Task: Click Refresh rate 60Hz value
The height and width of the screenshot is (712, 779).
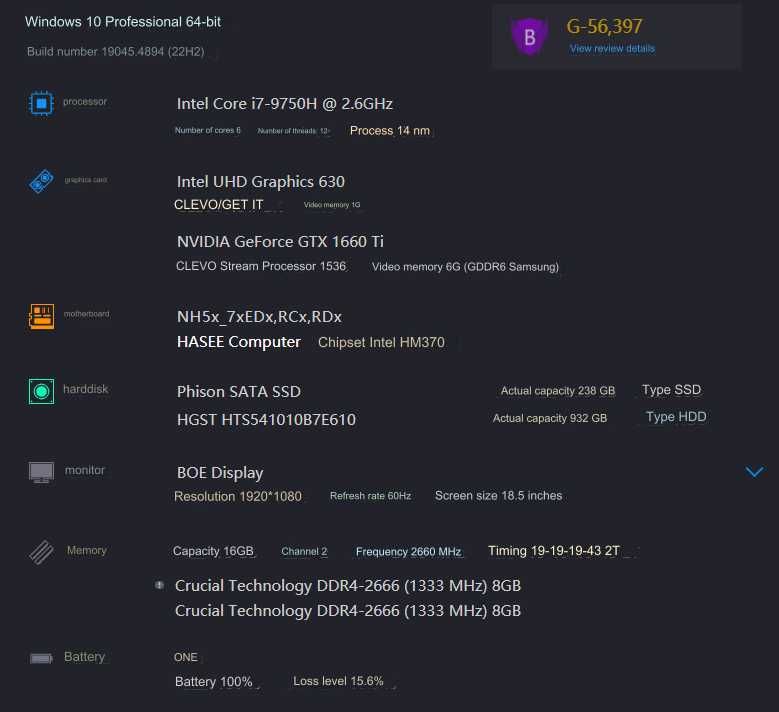Action: [x=371, y=496]
